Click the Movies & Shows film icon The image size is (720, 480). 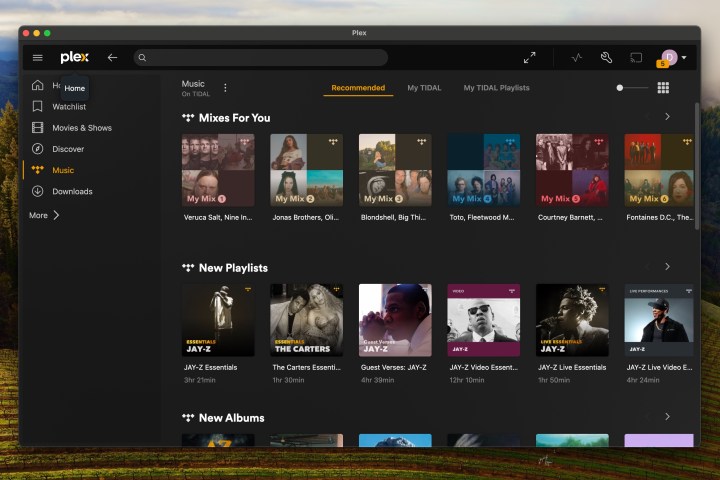tap(38, 128)
